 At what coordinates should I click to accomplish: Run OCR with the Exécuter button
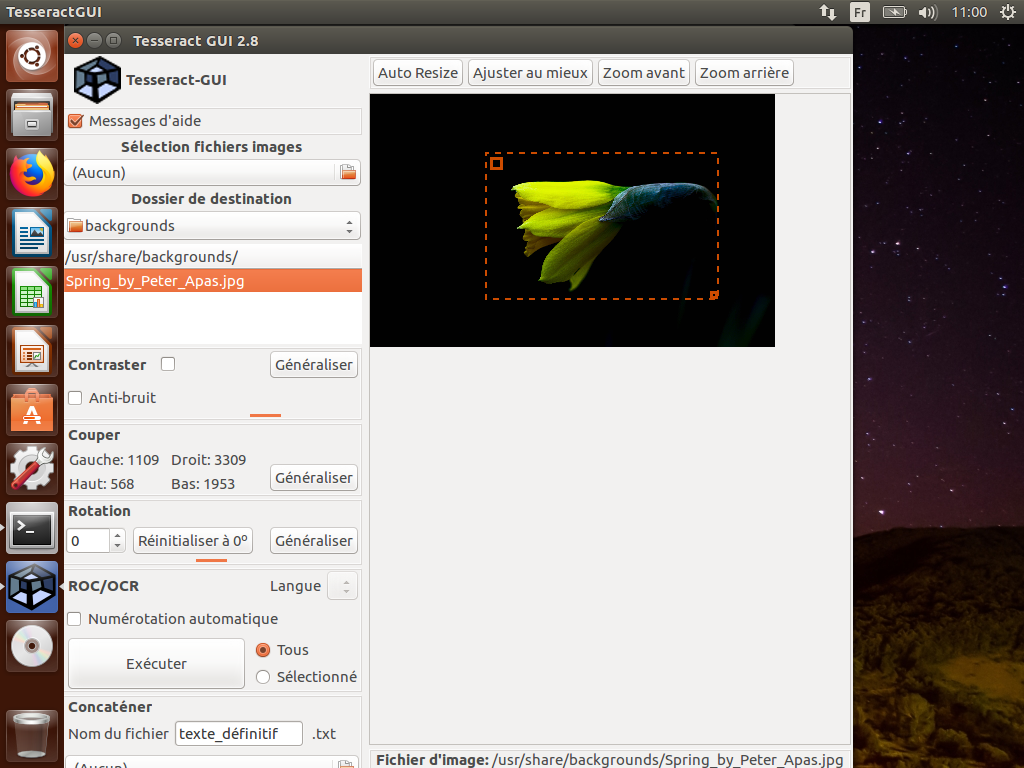[156, 664]
